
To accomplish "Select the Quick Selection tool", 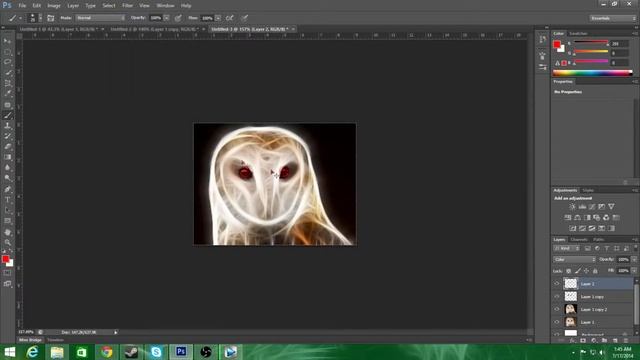I will coord(7,73).
